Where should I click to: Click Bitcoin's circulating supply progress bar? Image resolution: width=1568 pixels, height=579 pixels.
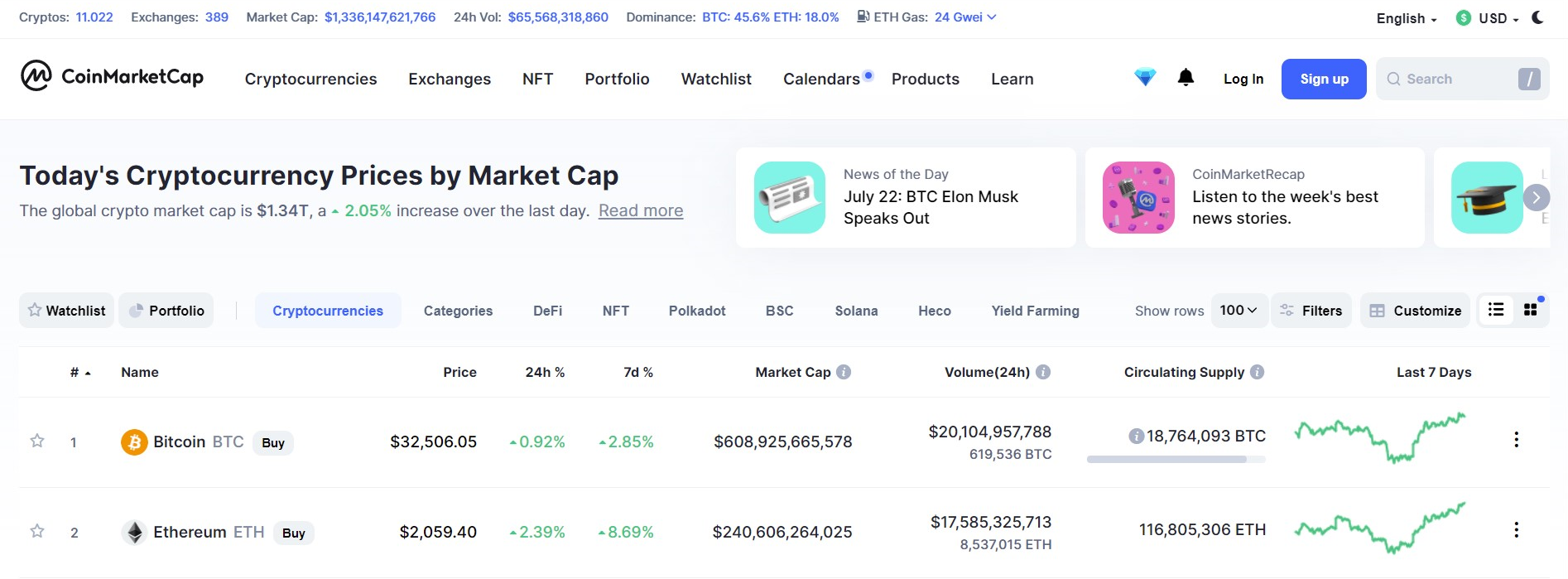(1176, 459)
